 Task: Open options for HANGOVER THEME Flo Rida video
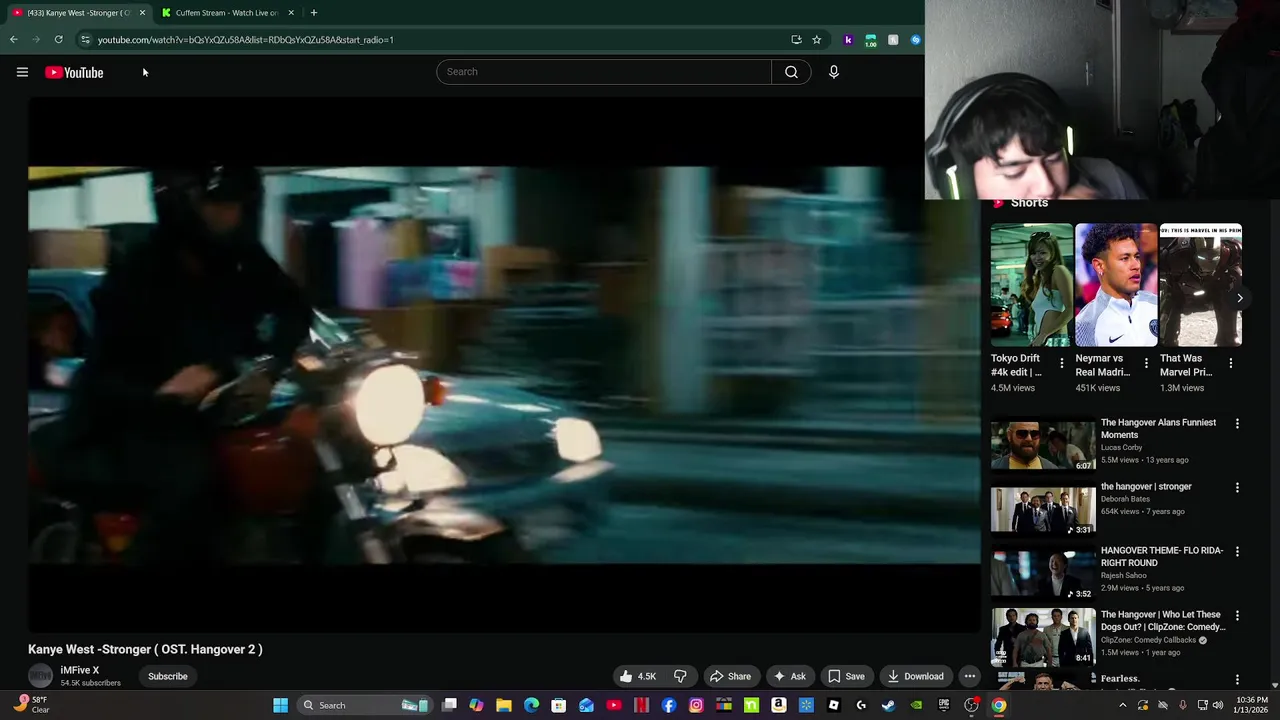(1237, 552)
